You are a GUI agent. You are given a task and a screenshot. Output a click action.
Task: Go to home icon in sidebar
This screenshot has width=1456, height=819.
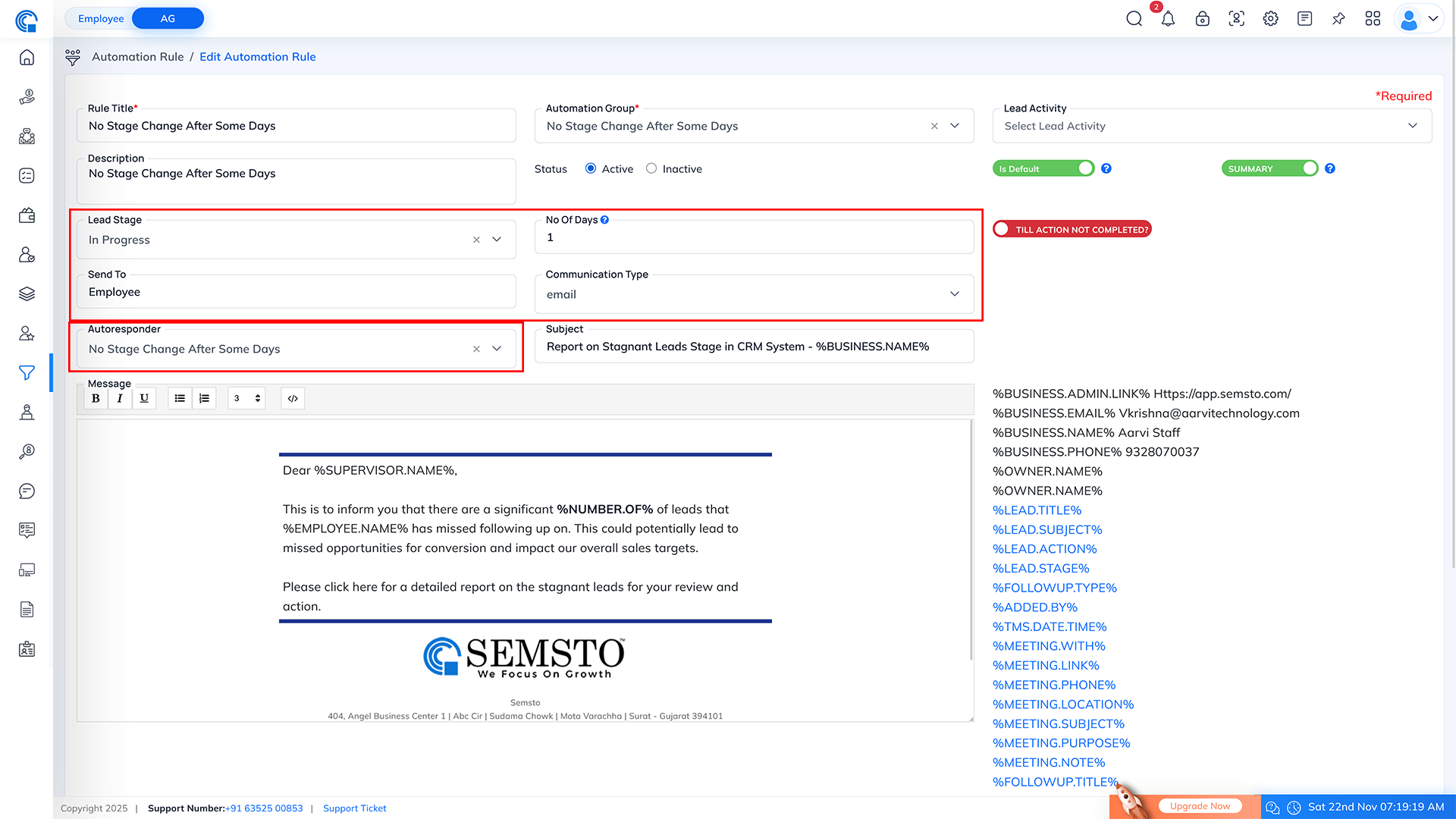27,58
